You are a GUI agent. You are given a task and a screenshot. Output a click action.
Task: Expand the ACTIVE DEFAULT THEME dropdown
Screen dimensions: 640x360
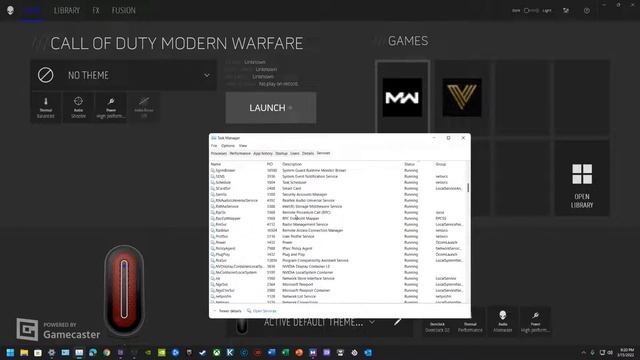click(x=372, y=322)
